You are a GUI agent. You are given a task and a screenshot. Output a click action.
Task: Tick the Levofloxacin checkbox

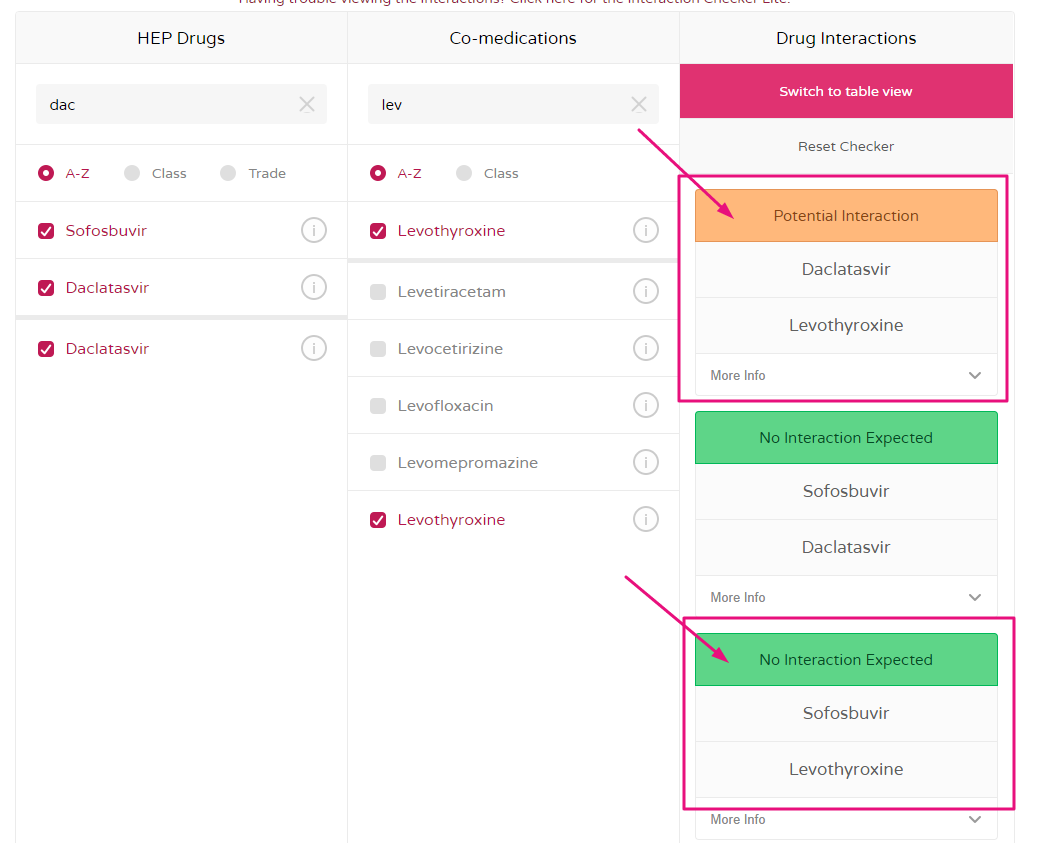pyautogui.click(x=378, y=406)
